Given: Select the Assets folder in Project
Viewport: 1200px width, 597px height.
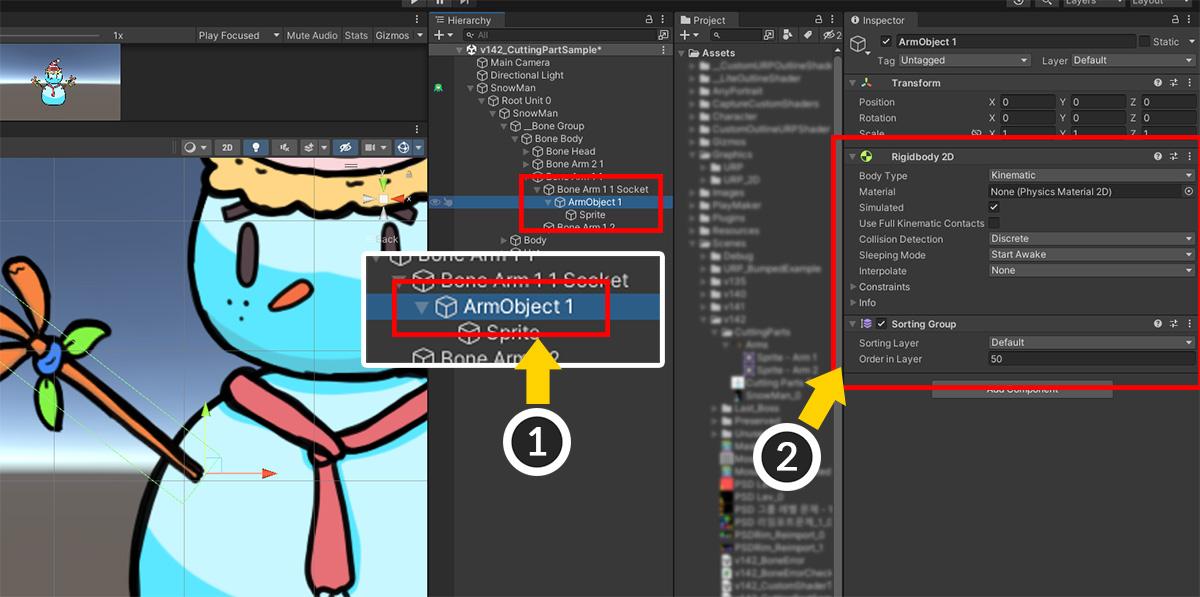Looking at the screenshot, I should pos(718,53).
